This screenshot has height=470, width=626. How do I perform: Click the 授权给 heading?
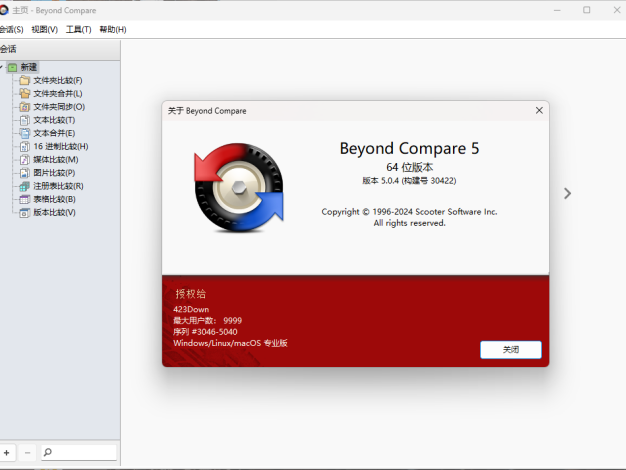(x=190, y=294)
